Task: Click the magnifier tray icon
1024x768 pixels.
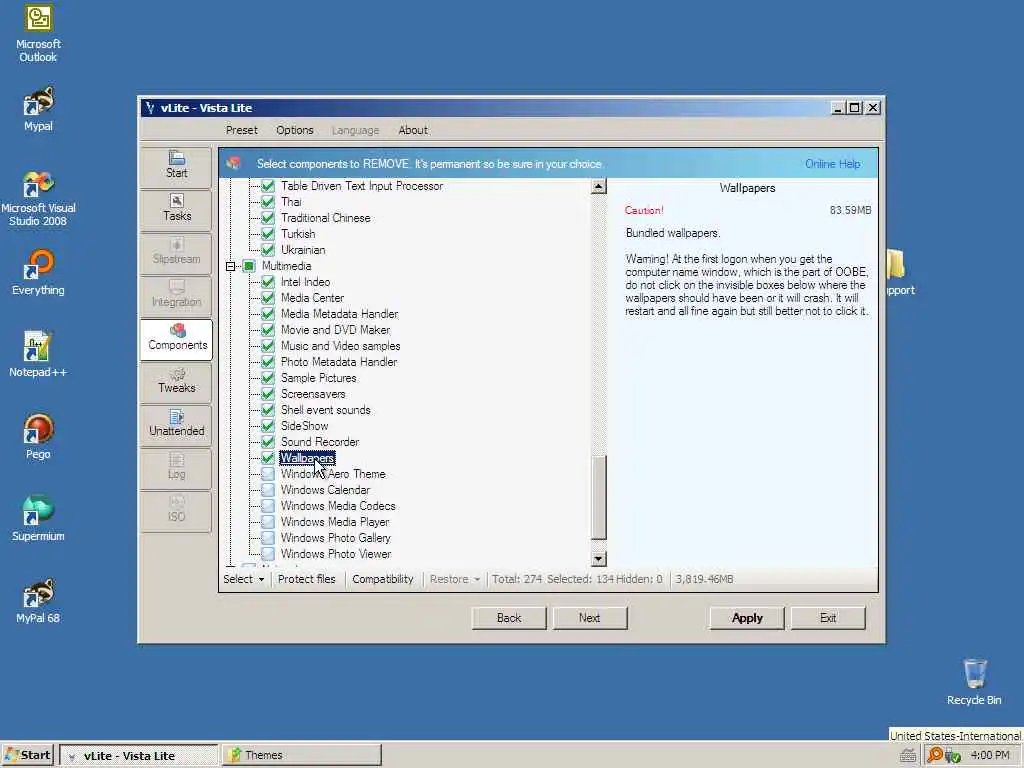Action: tap(935, 755)
